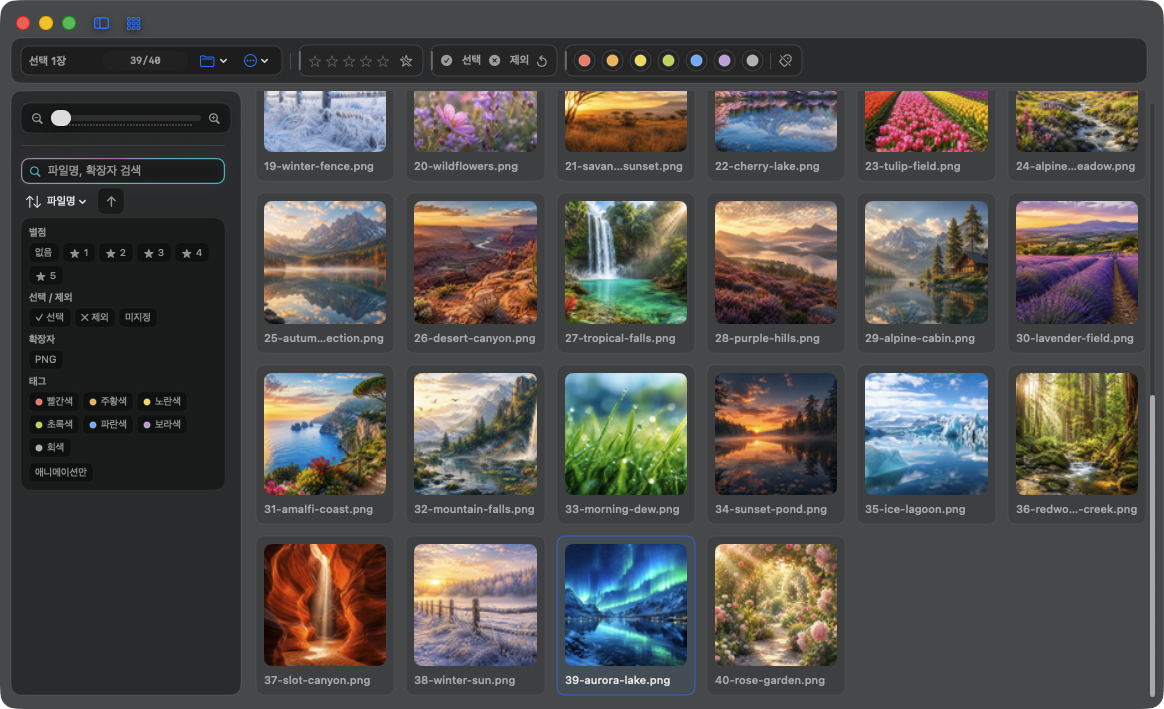The height and width of the screenshot is (709, 1164).
Task: Filter by 5 star rating chip
Action: pos(46,275)
